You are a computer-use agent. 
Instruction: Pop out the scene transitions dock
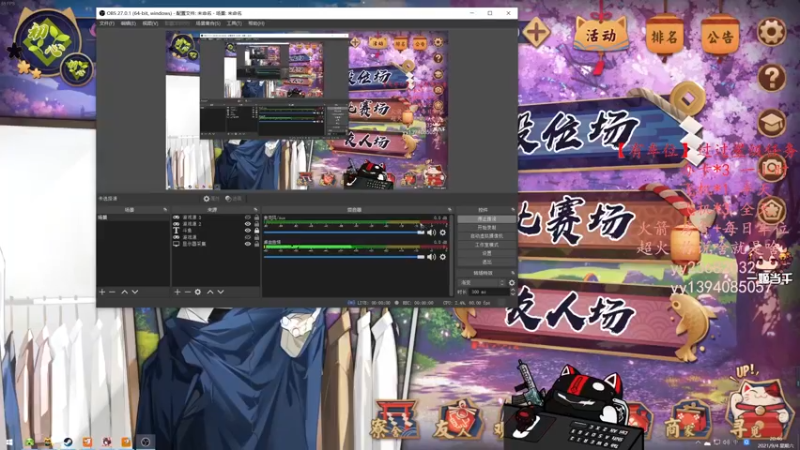coord(513,273)
